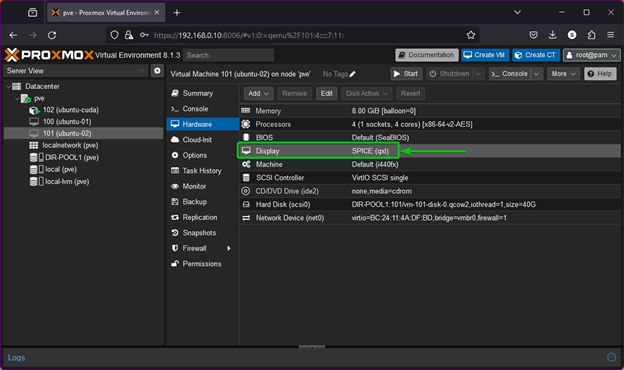Select DIR-POOL1 (pve) storage
This screenshot has width=624, height=370.
point(84,158)
